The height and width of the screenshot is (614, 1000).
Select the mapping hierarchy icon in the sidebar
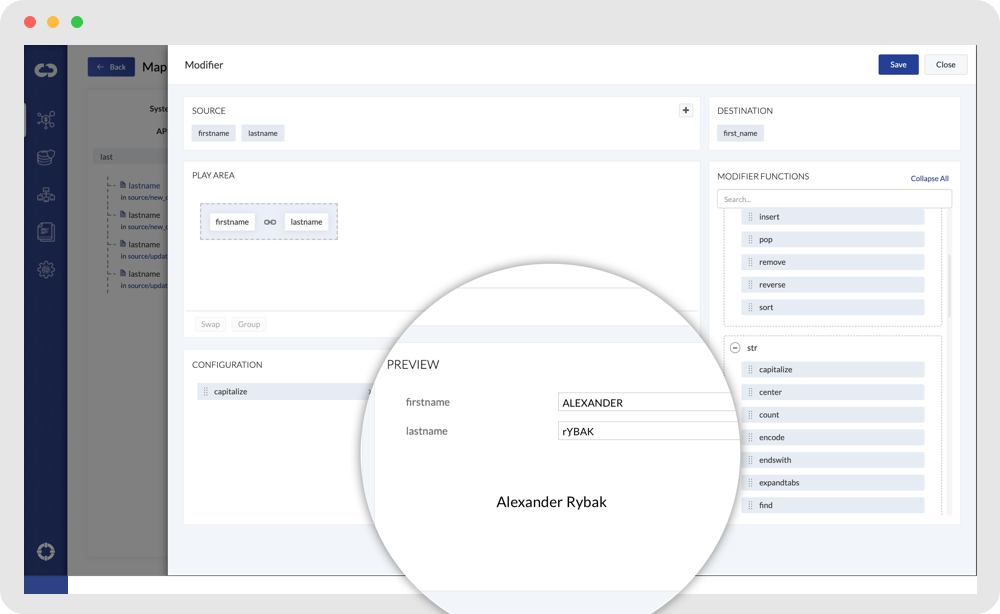point(45,194)
